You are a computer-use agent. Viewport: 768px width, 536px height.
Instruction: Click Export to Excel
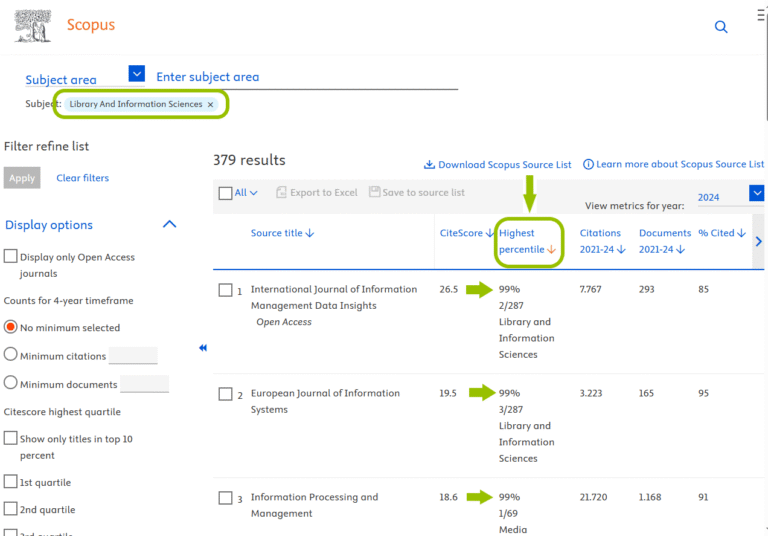click(316, 192)
